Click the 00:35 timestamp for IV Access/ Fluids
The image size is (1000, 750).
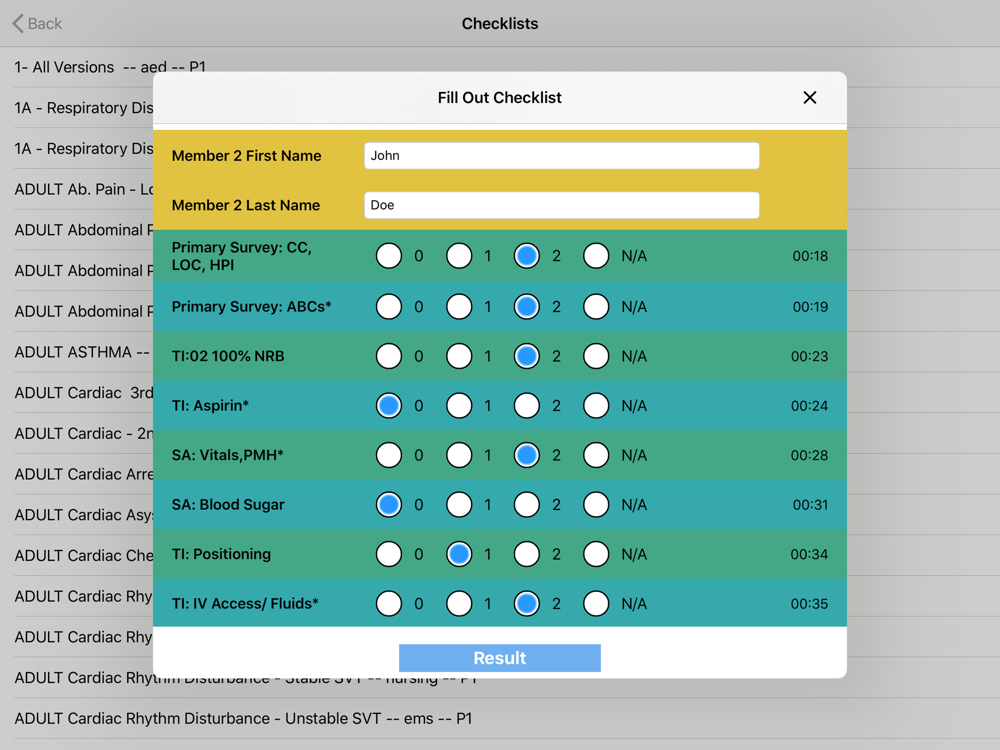click(809, 603)
